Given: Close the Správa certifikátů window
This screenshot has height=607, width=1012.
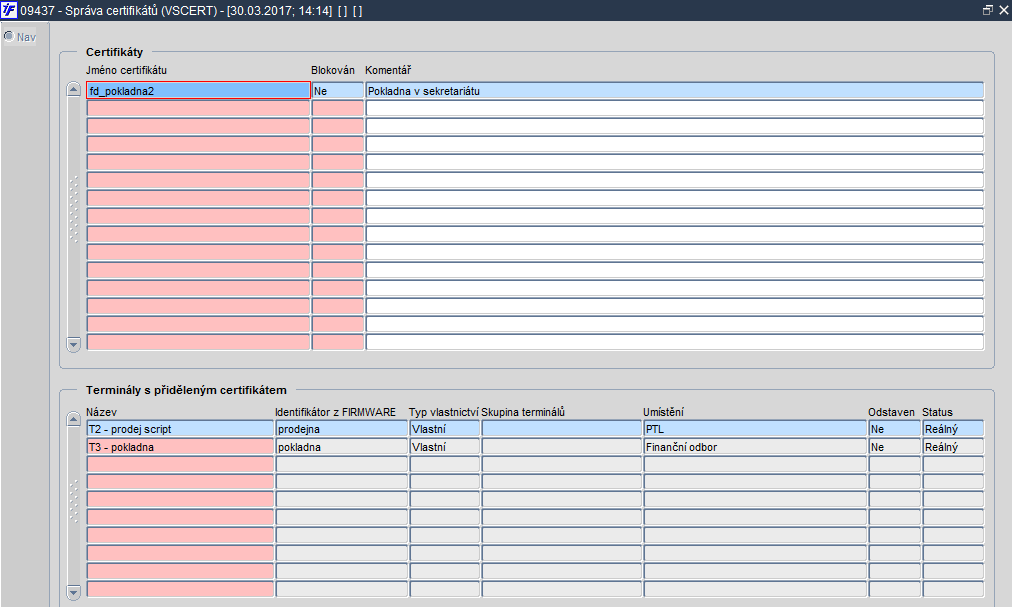Looking at the screenshot, I should [1004, 10].
